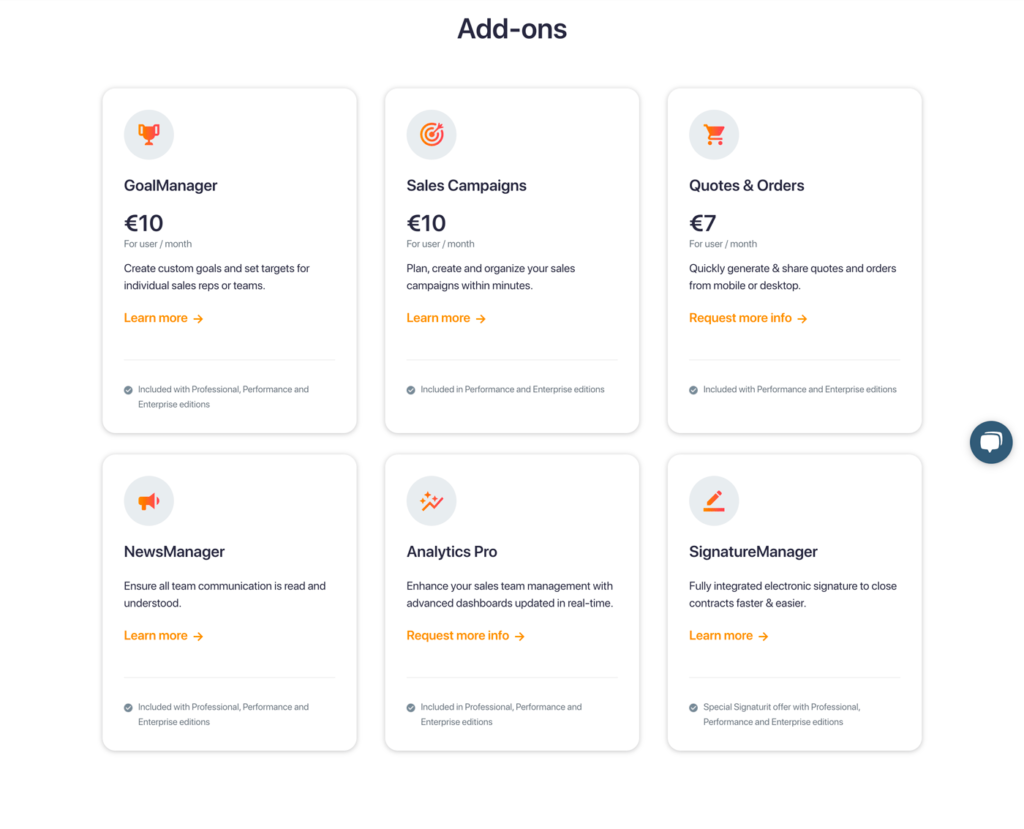Click the SignatureManager pen icon
The image size is (1024, 829).
tap(714, 501)
